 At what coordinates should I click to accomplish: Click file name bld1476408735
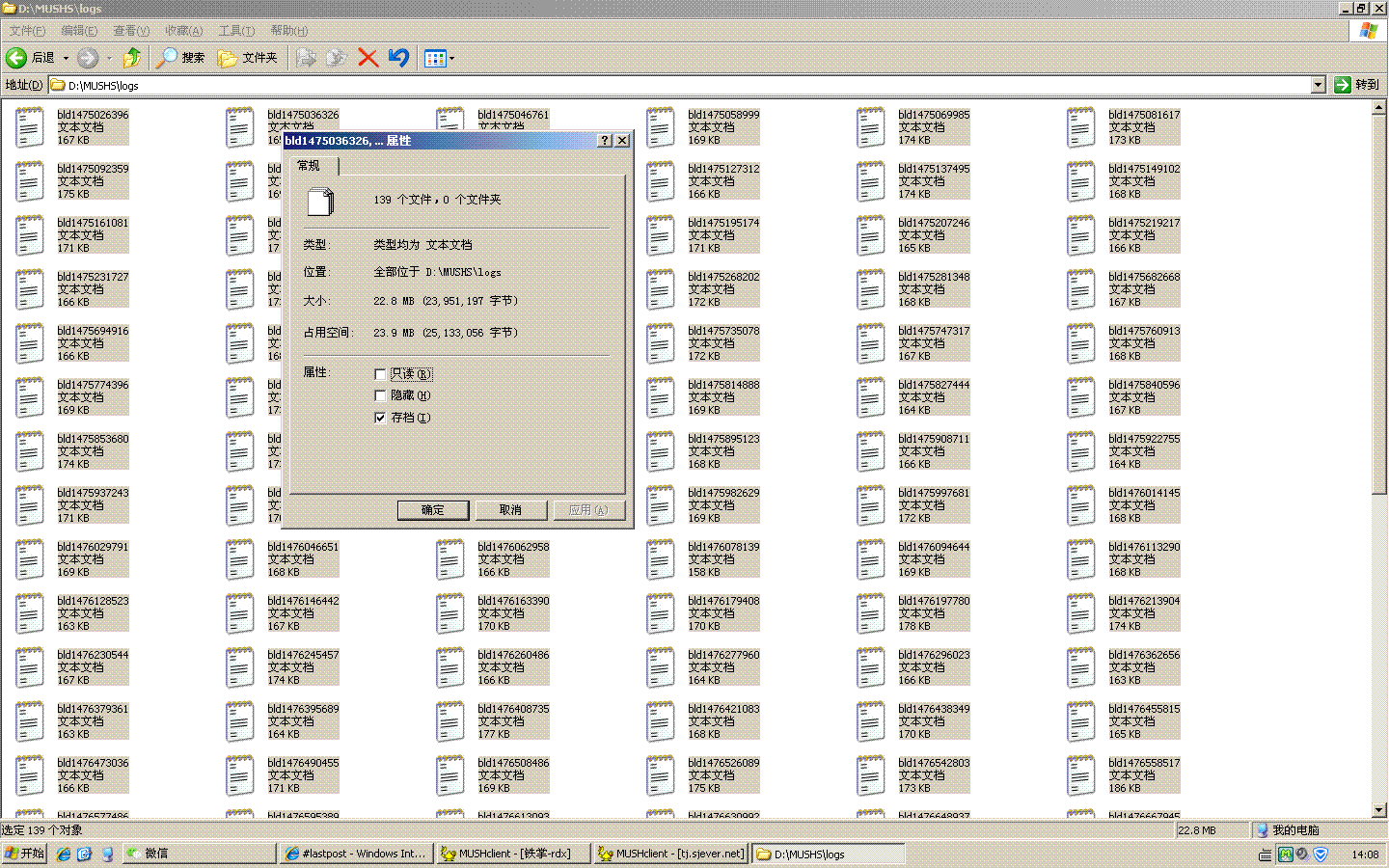coord(513,709)
